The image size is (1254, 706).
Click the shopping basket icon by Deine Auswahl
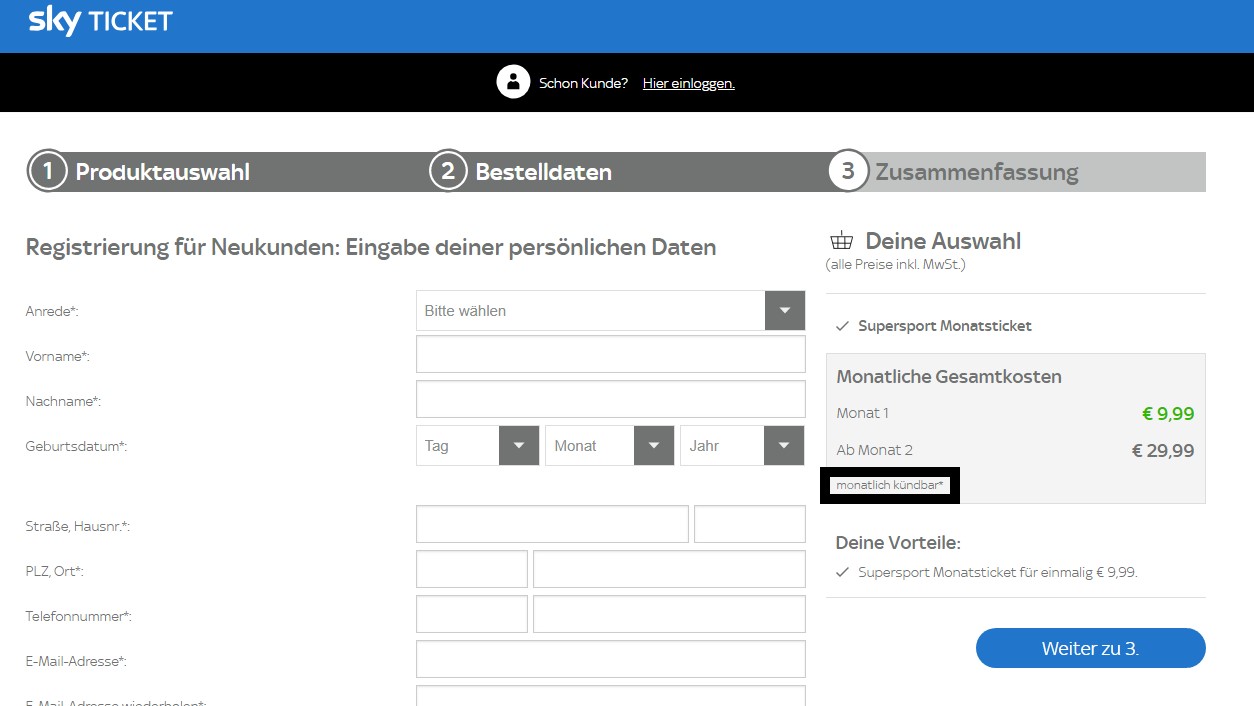tap(842, 241)
